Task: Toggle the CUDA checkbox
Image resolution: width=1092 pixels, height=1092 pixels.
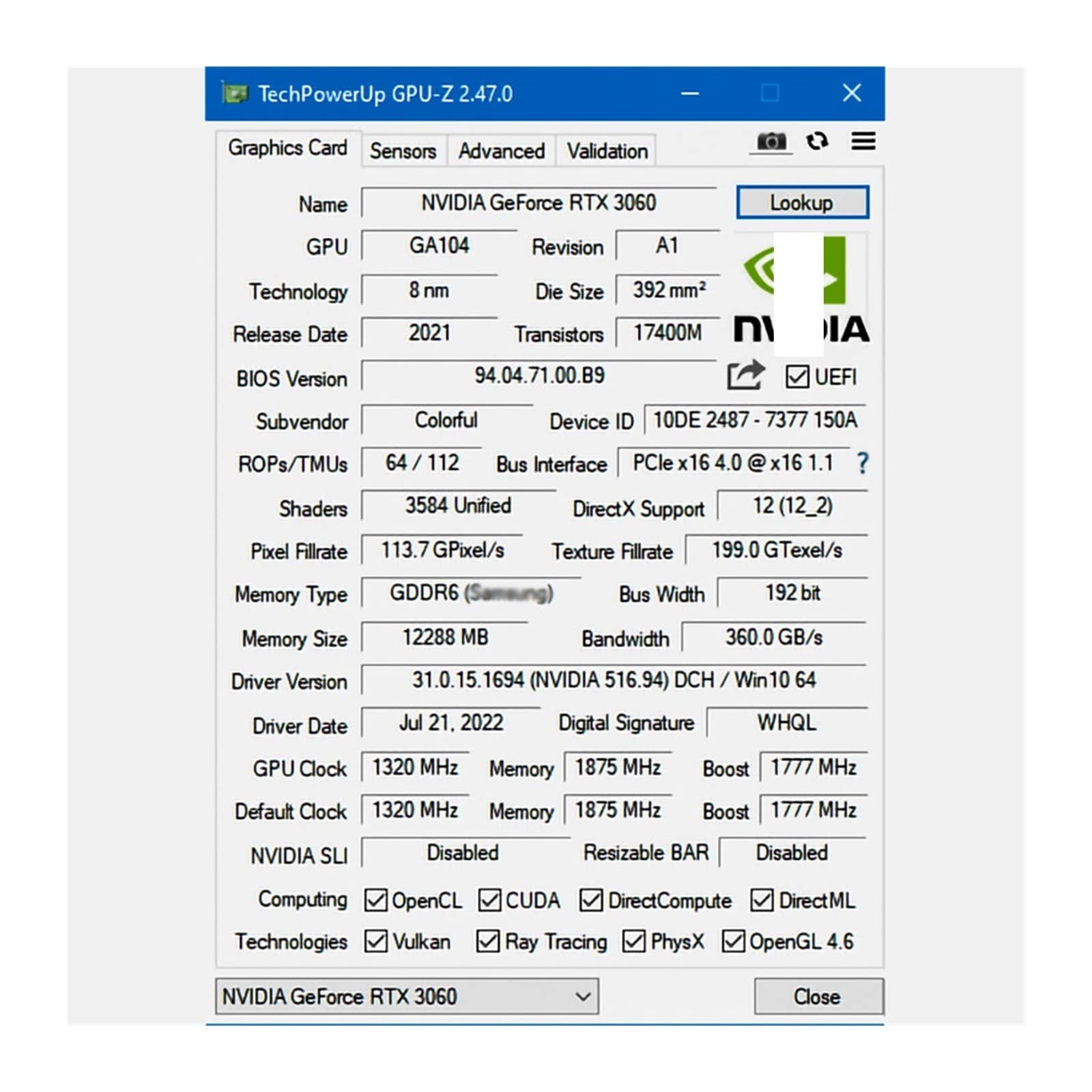Action: 489,900
